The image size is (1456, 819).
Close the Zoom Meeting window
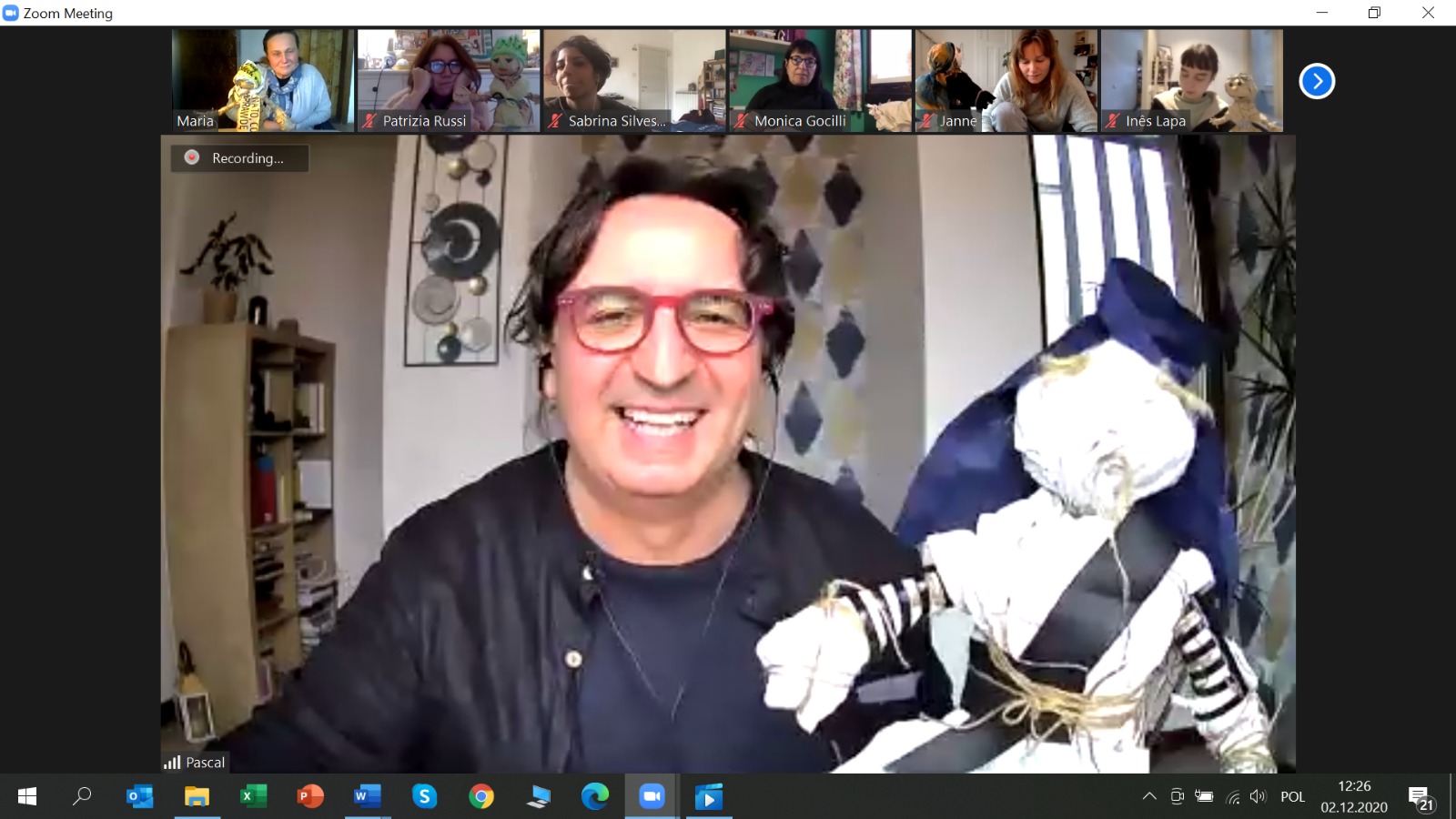click(1429, 13)
